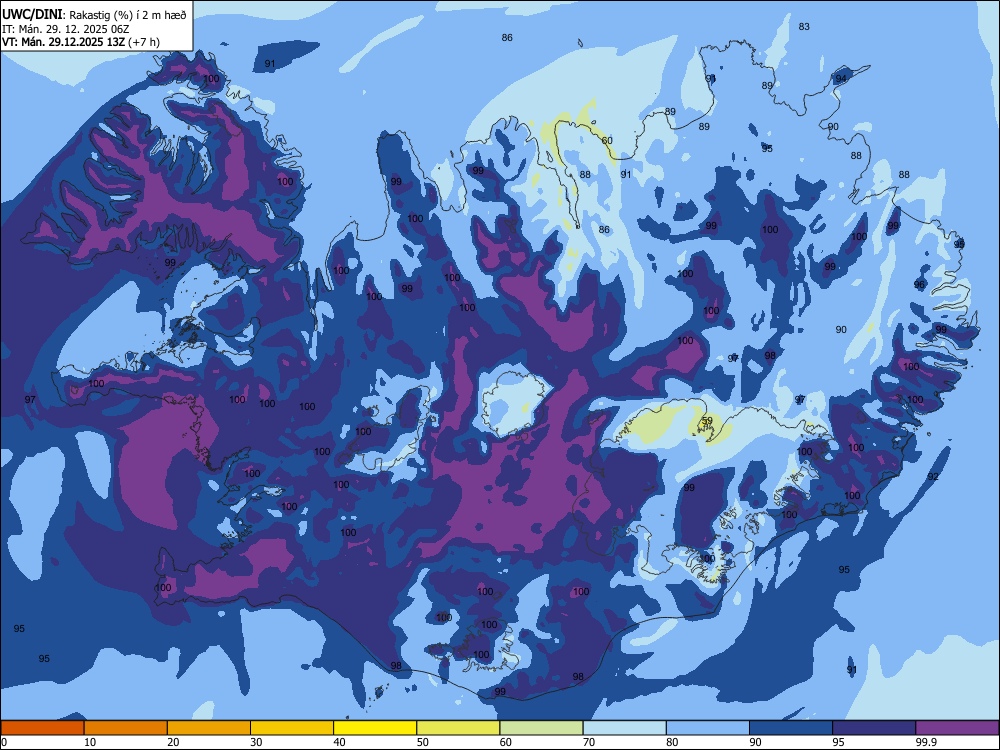The height and width of the screenshot is (750, 1000).
Task: Select the '20' tick label under the legend
Action: [x=173, y=742]
